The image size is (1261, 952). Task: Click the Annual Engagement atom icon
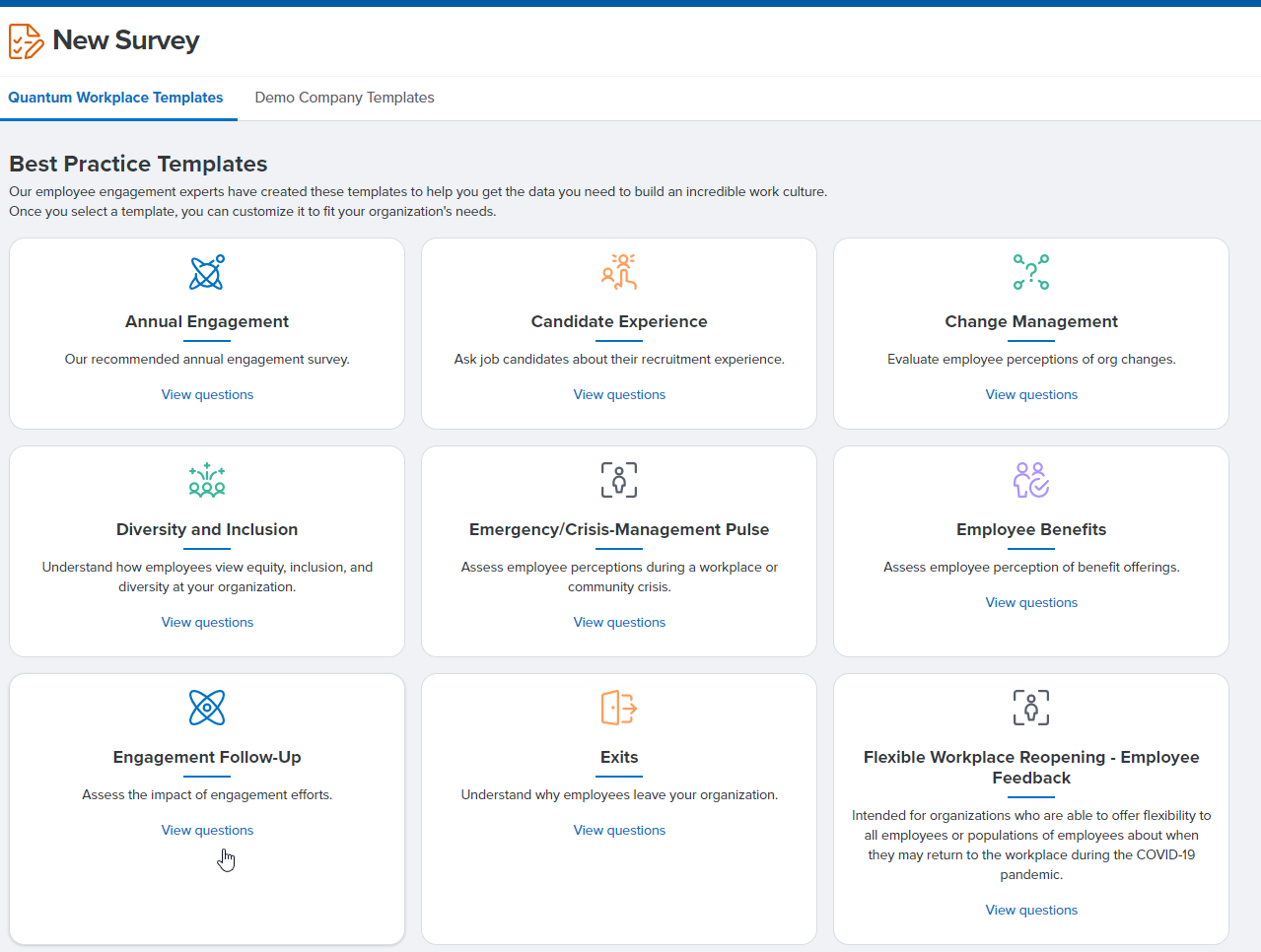tap(207, 272)
